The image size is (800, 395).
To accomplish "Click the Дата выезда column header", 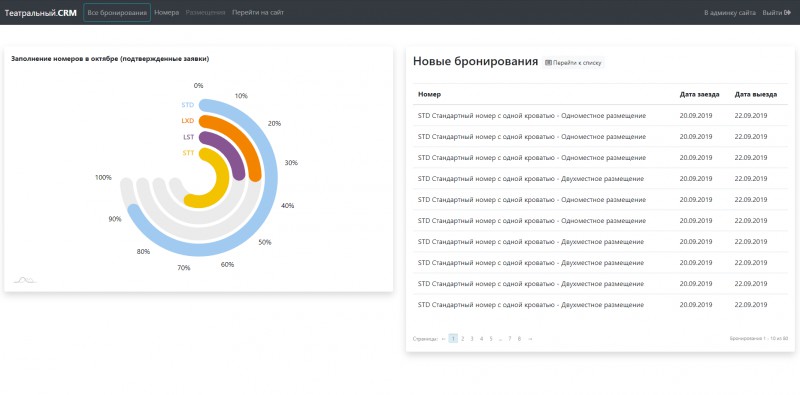I will point(756,94).
